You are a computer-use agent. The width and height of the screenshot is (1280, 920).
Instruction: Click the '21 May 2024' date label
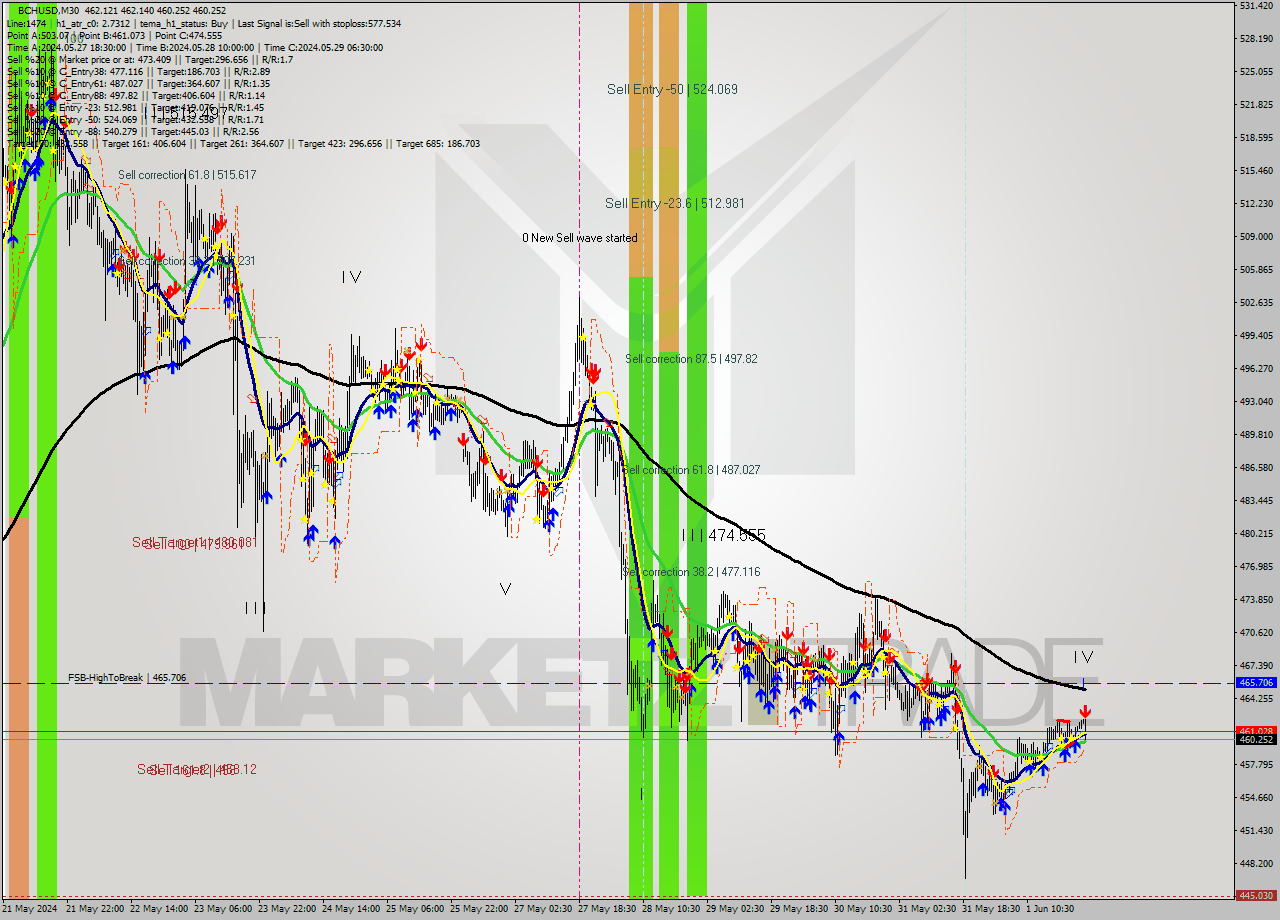(31, 910)
